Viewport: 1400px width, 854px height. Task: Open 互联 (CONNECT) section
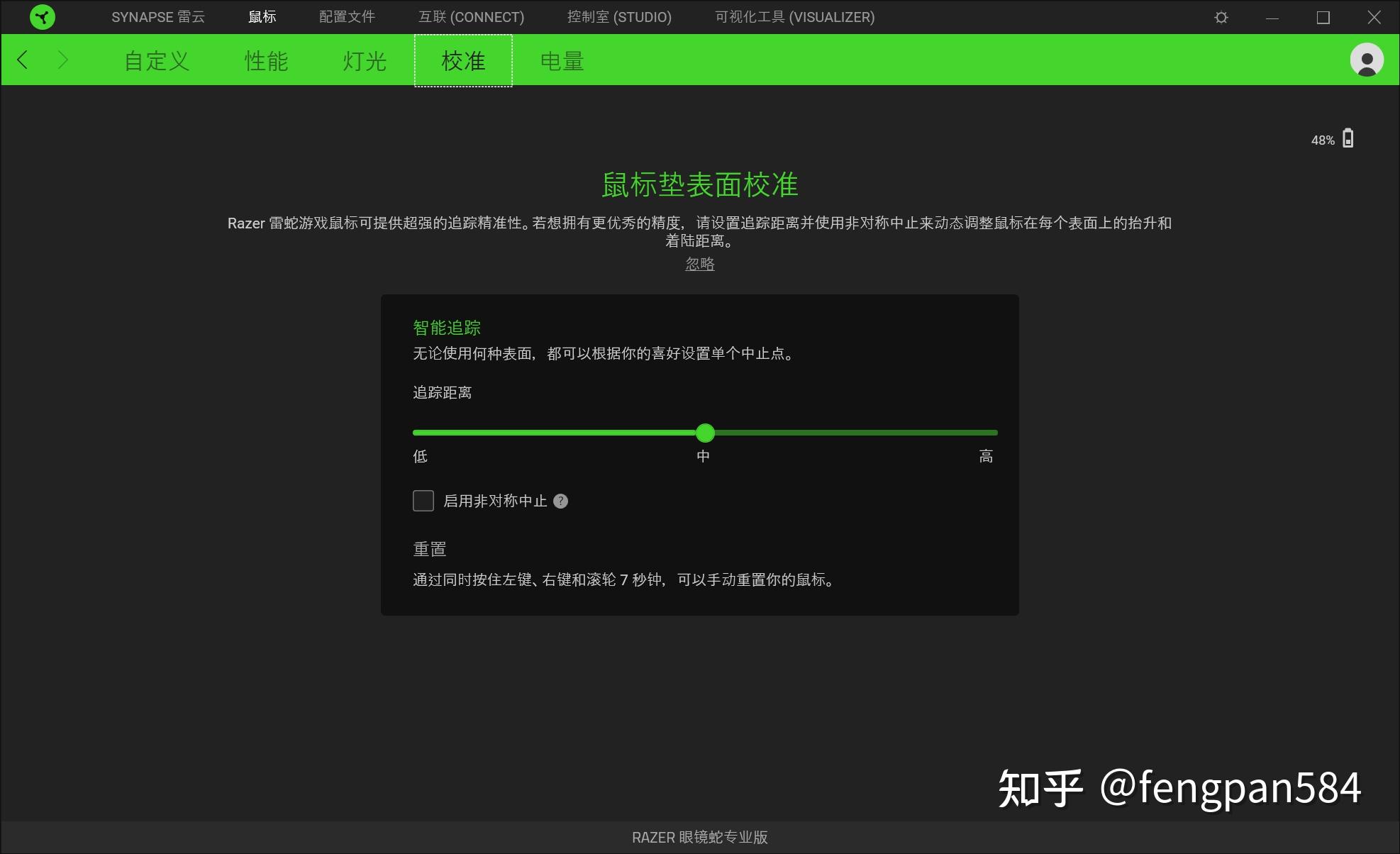coord(472,16)
